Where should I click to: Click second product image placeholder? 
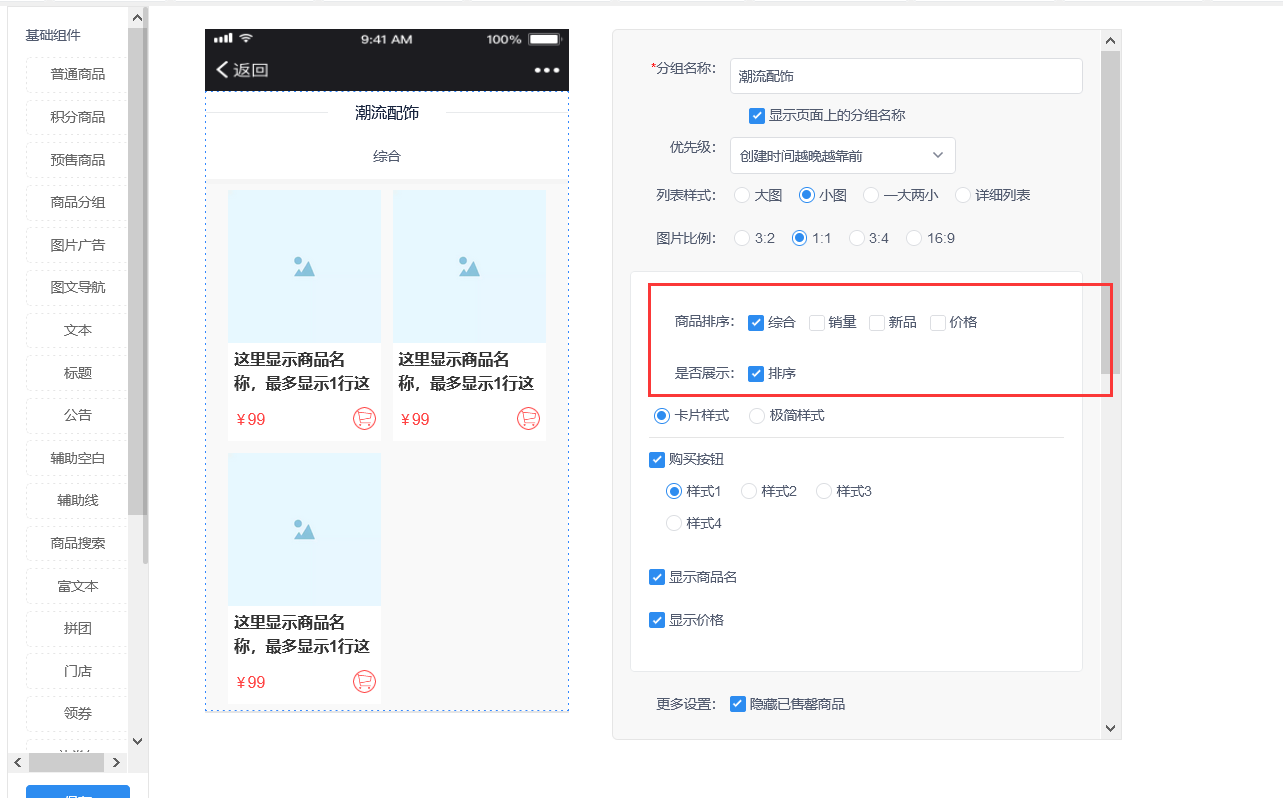click(469, 267)
